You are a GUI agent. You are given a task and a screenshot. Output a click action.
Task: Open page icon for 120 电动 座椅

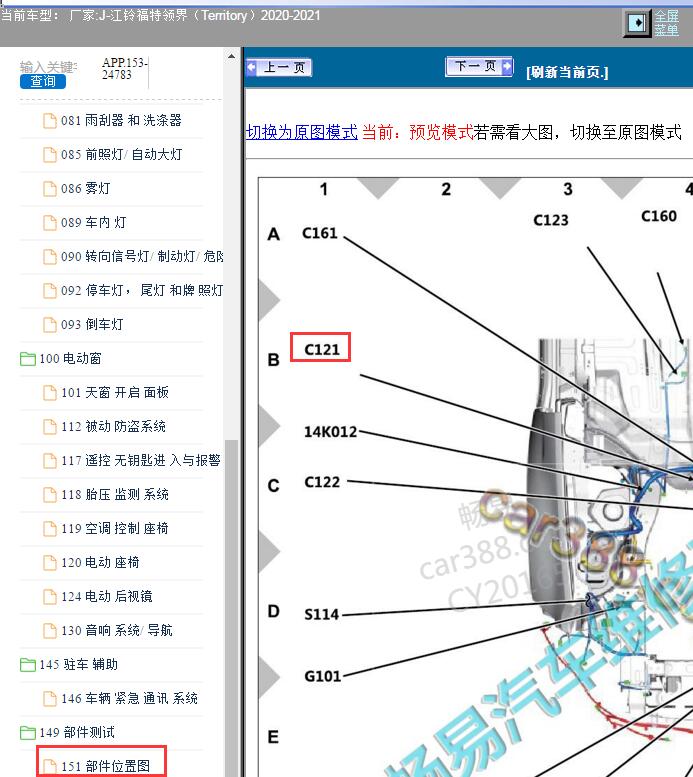(x=50, y=563)
